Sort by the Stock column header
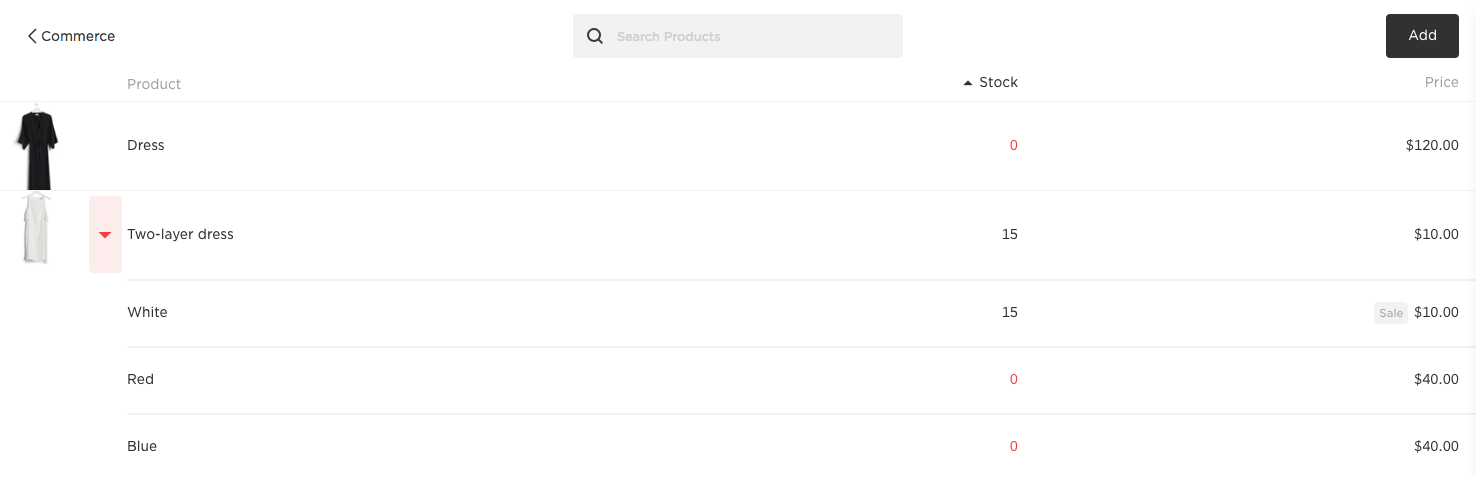Image resolution: width=1476 pixels, height=477 pixels. (998, 83)
